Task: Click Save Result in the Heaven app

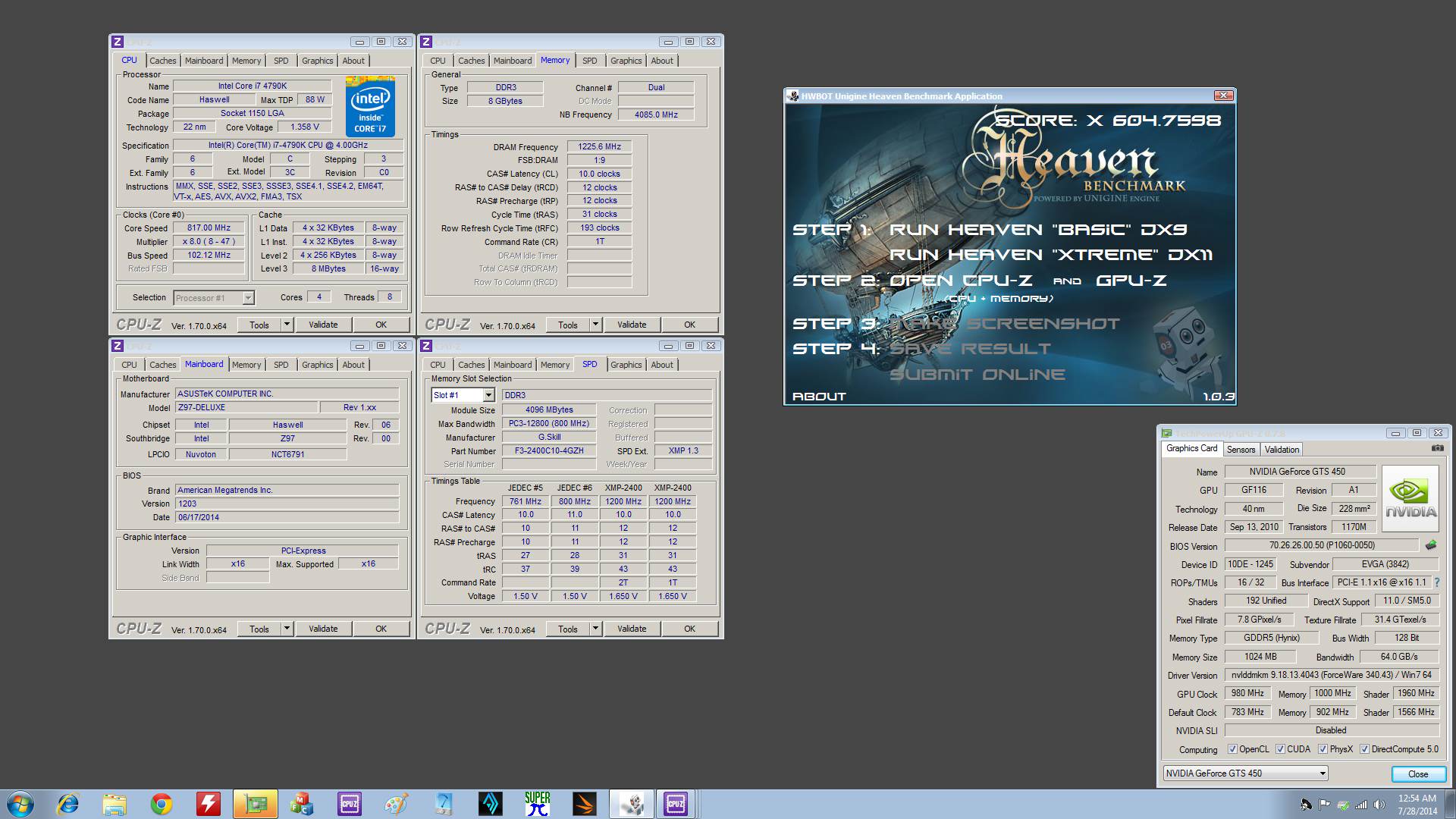Action: [970, 349]
